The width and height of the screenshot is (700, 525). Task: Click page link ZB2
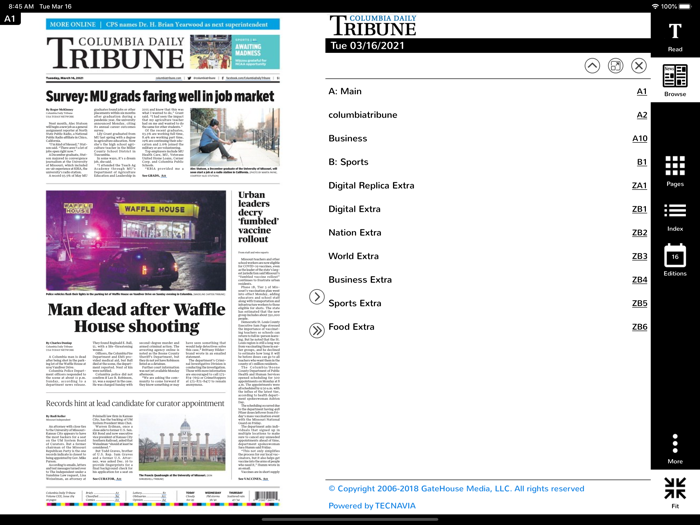click(x=639, y=233)
